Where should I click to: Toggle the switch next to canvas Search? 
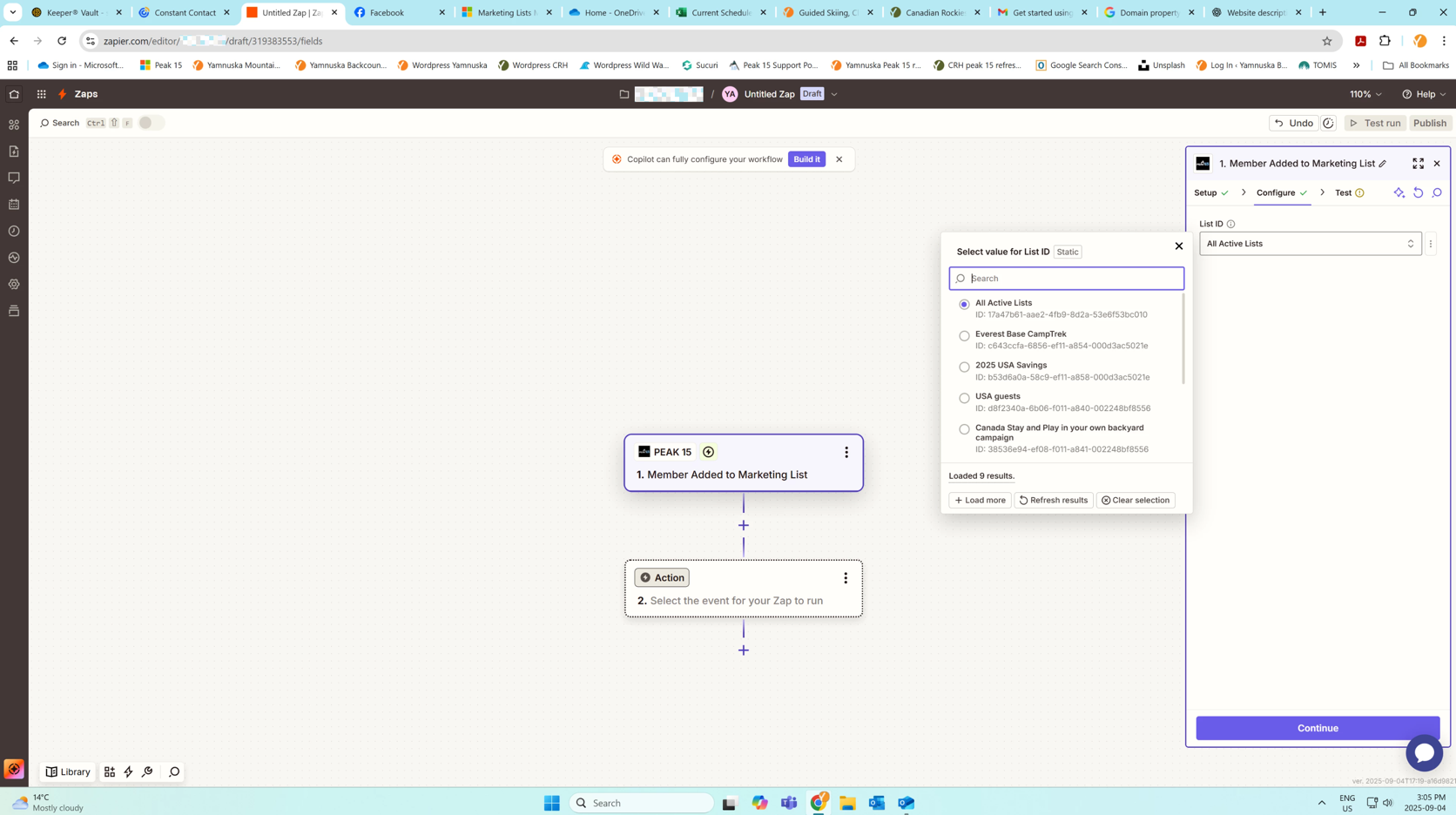coord(150,123)
